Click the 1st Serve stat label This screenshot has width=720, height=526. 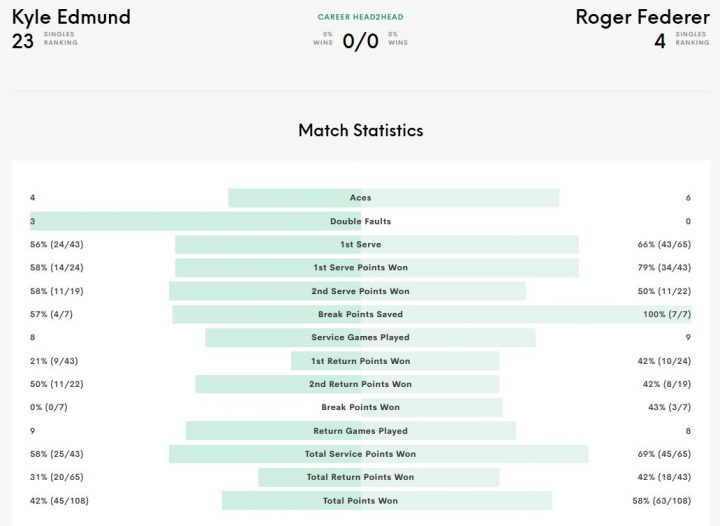tap(360, 245)
